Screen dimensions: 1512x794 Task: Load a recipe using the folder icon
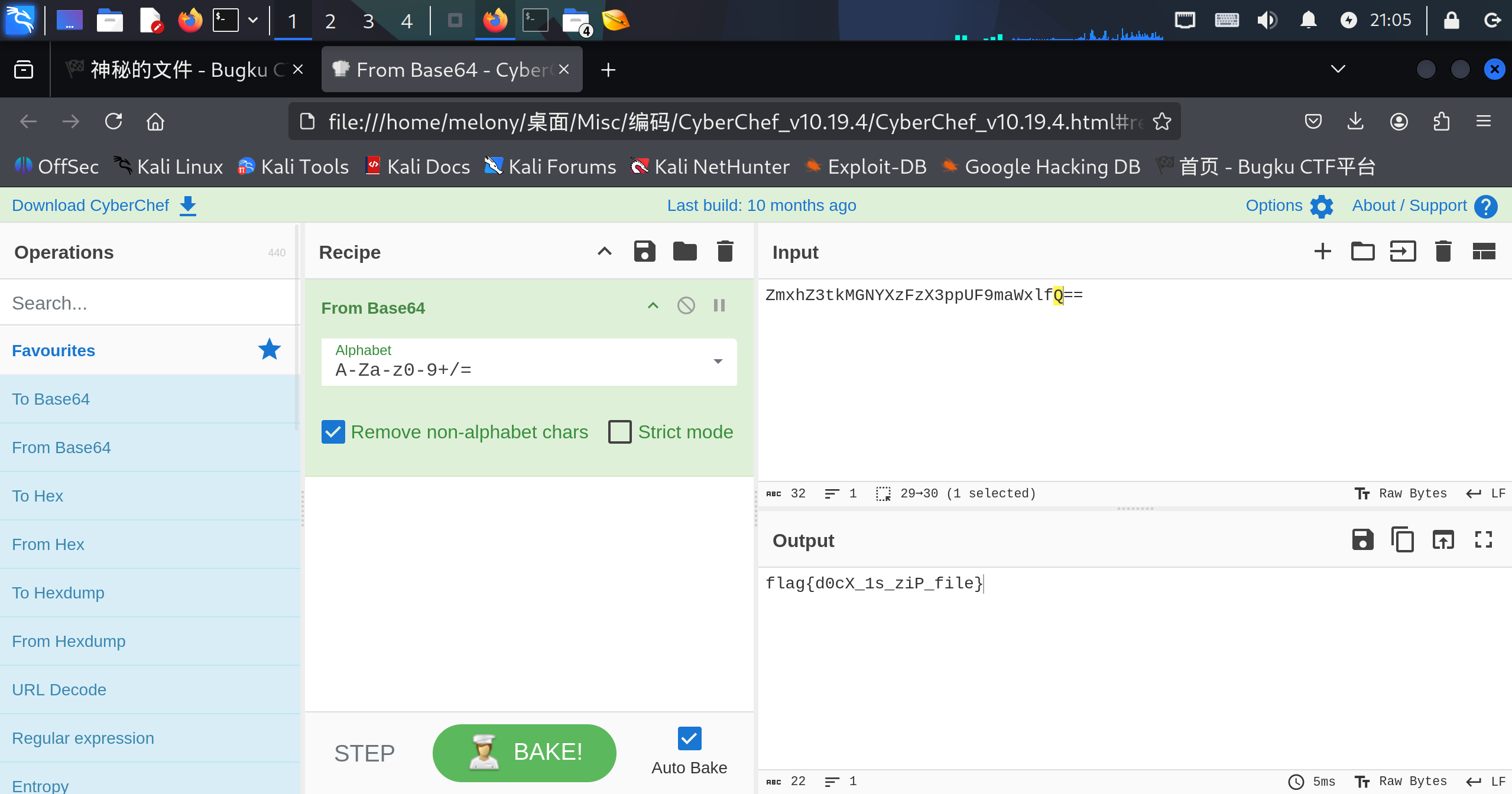pyautogui.click(x=684, y=252)
